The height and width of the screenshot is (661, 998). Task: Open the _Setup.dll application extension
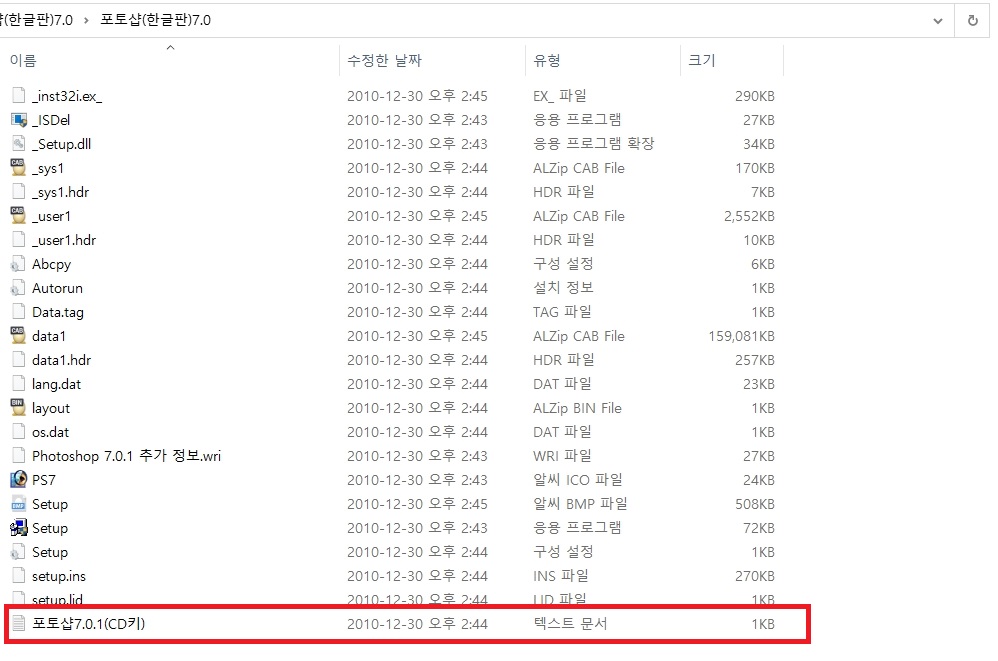[x=49, y=143]
